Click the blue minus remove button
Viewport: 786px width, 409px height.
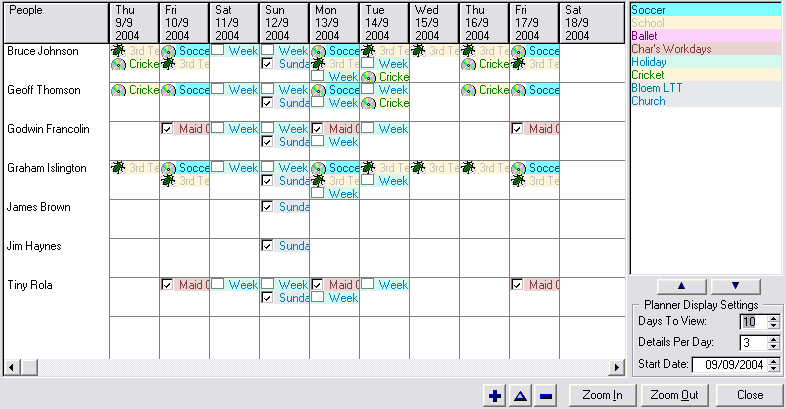pos(546,396)
